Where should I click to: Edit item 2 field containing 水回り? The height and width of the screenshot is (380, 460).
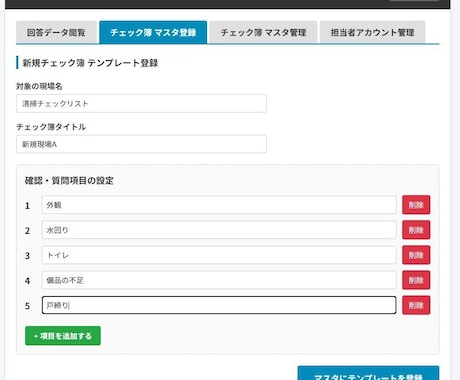[x=219, y=230]
